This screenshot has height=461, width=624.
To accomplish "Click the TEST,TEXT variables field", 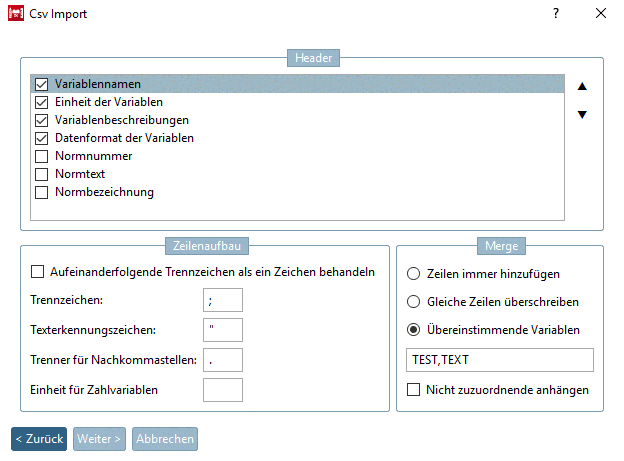I will [x=499, y=360].
